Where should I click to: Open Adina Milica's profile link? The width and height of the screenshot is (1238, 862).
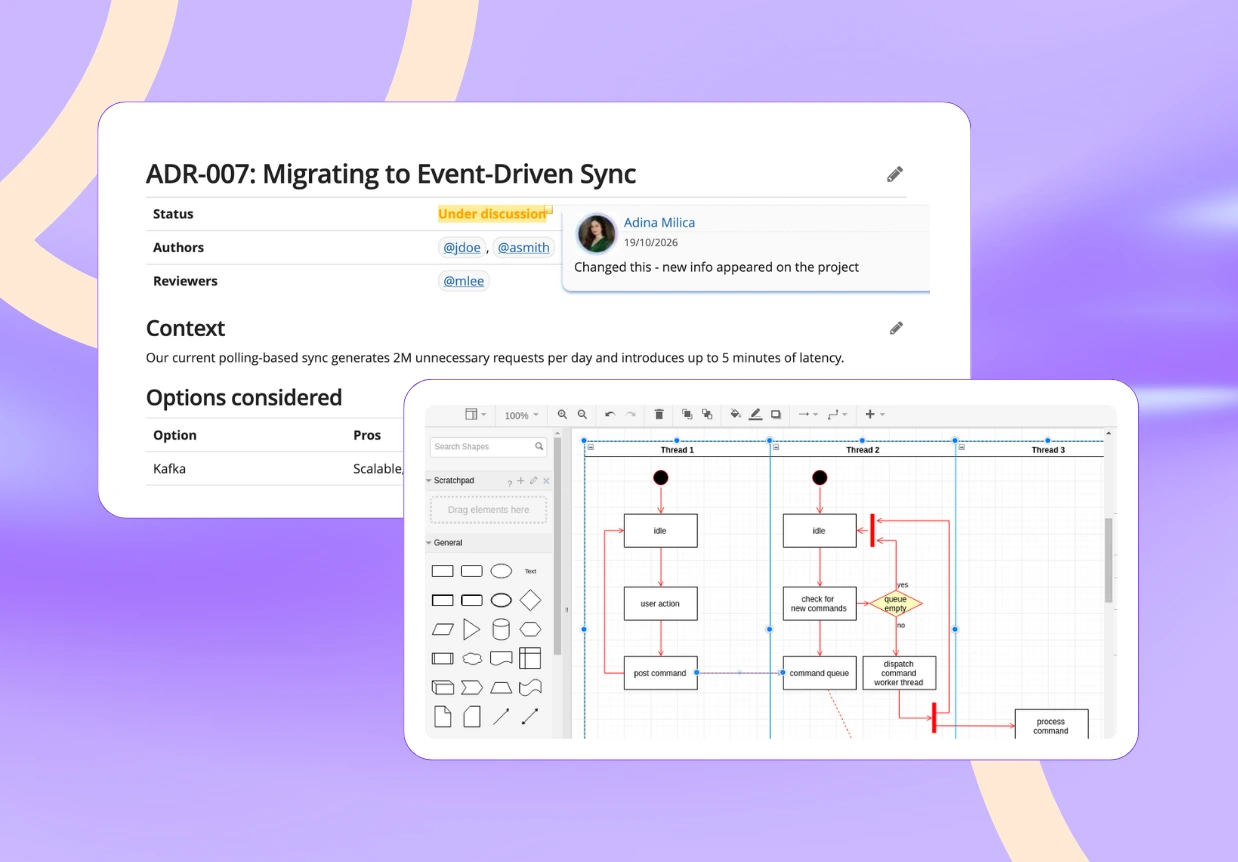pyautogui.click(x=659, y=222)
